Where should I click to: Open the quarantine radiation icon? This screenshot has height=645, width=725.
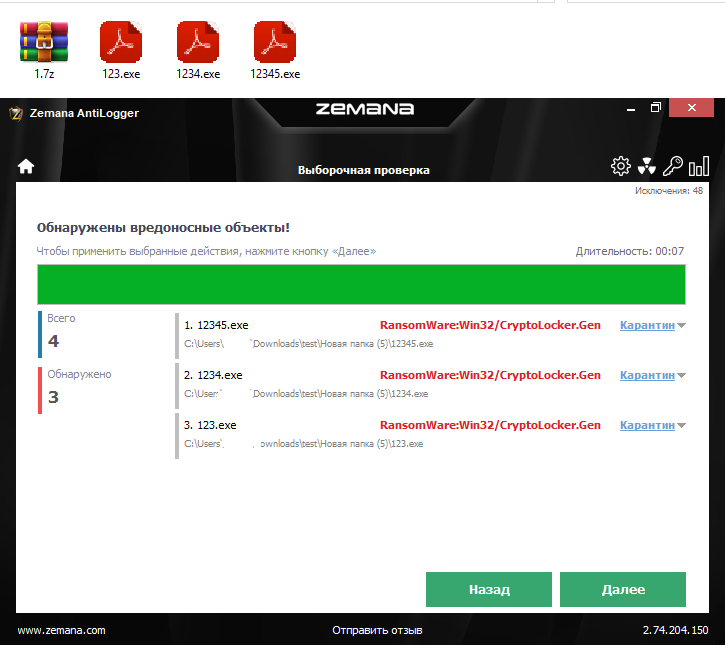(646, 166)
